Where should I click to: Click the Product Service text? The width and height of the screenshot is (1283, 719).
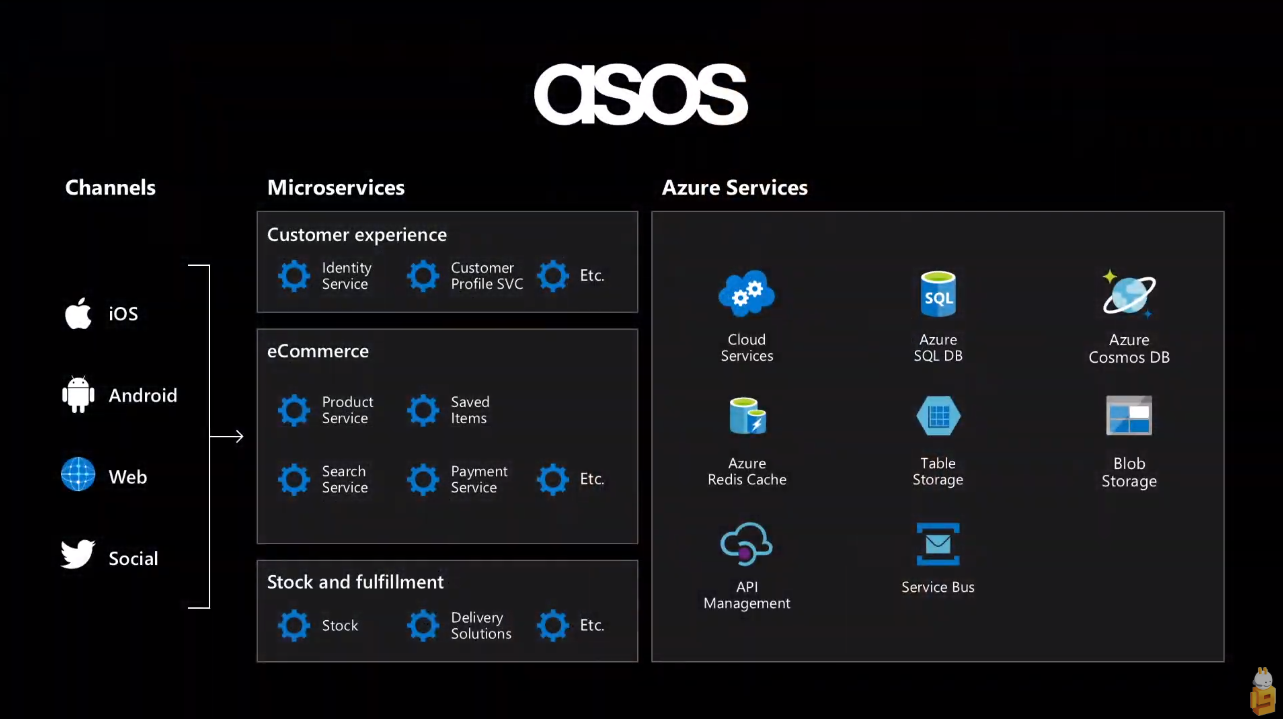point(348,410)
